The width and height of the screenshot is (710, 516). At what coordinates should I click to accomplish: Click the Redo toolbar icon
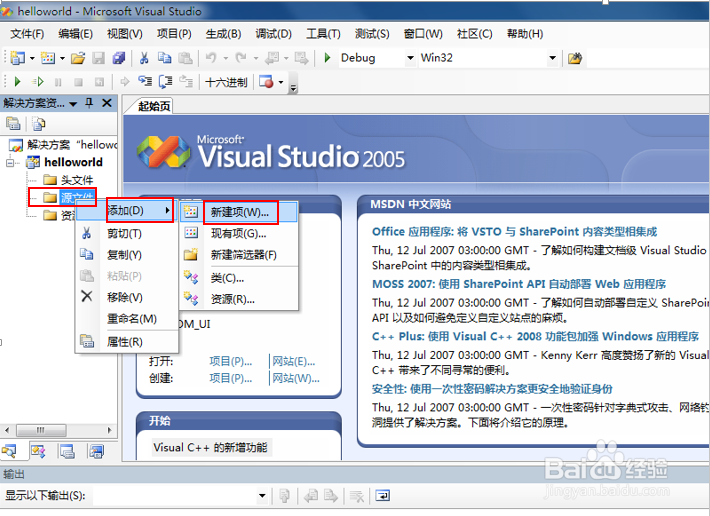[x=241, y=58]
